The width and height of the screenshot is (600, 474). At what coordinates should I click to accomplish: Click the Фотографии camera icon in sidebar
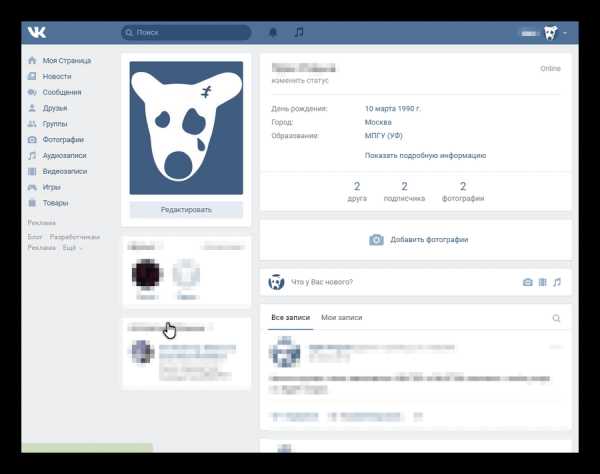32,140
